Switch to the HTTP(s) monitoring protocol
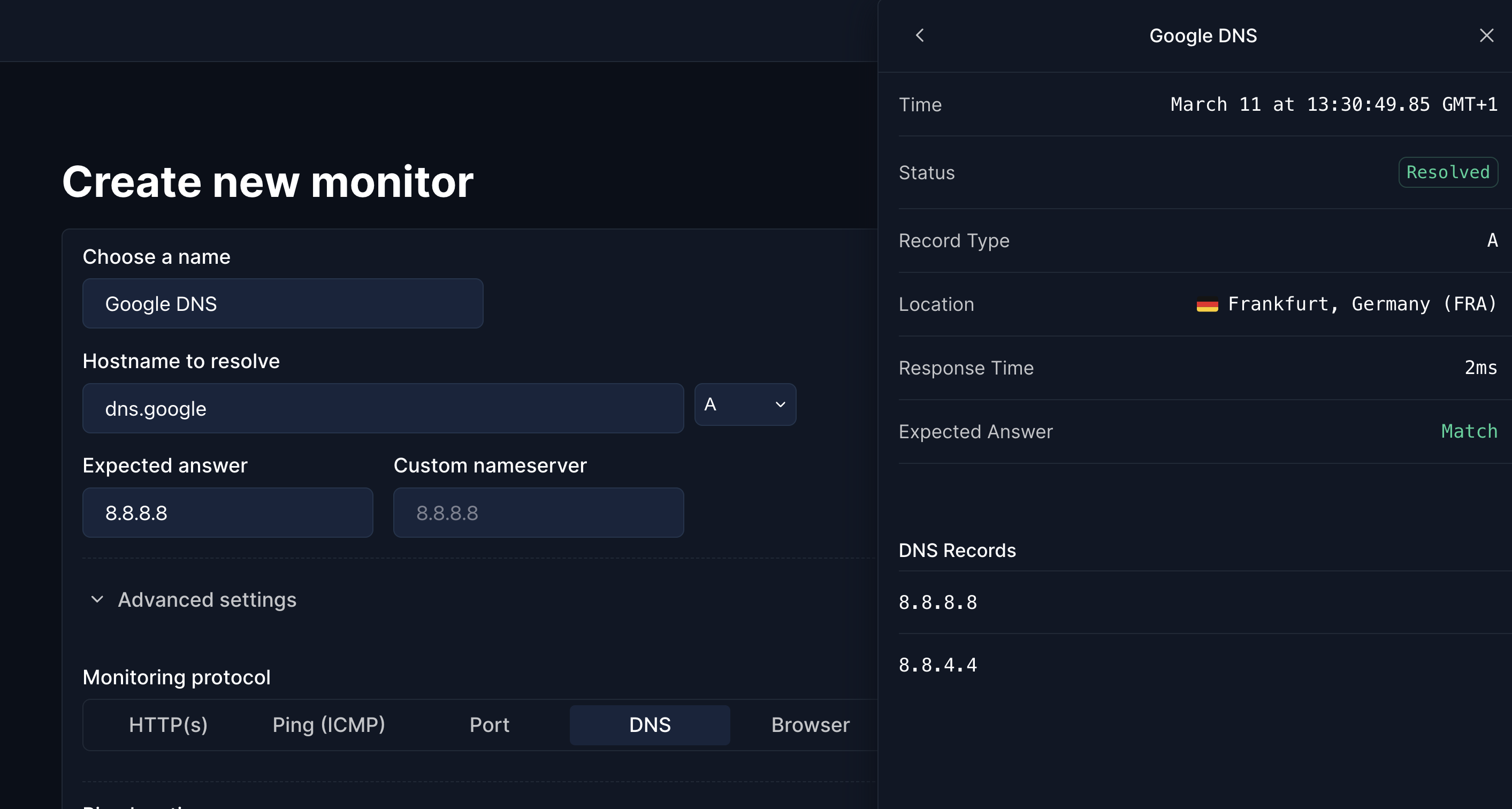The height and width of the screenshot is (809, 1512). tap(169, 725)
